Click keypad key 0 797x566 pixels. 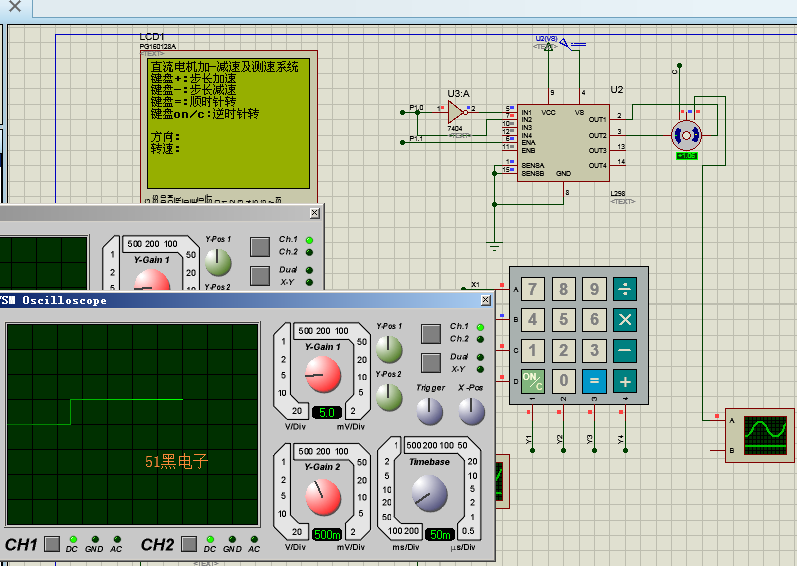563,381
